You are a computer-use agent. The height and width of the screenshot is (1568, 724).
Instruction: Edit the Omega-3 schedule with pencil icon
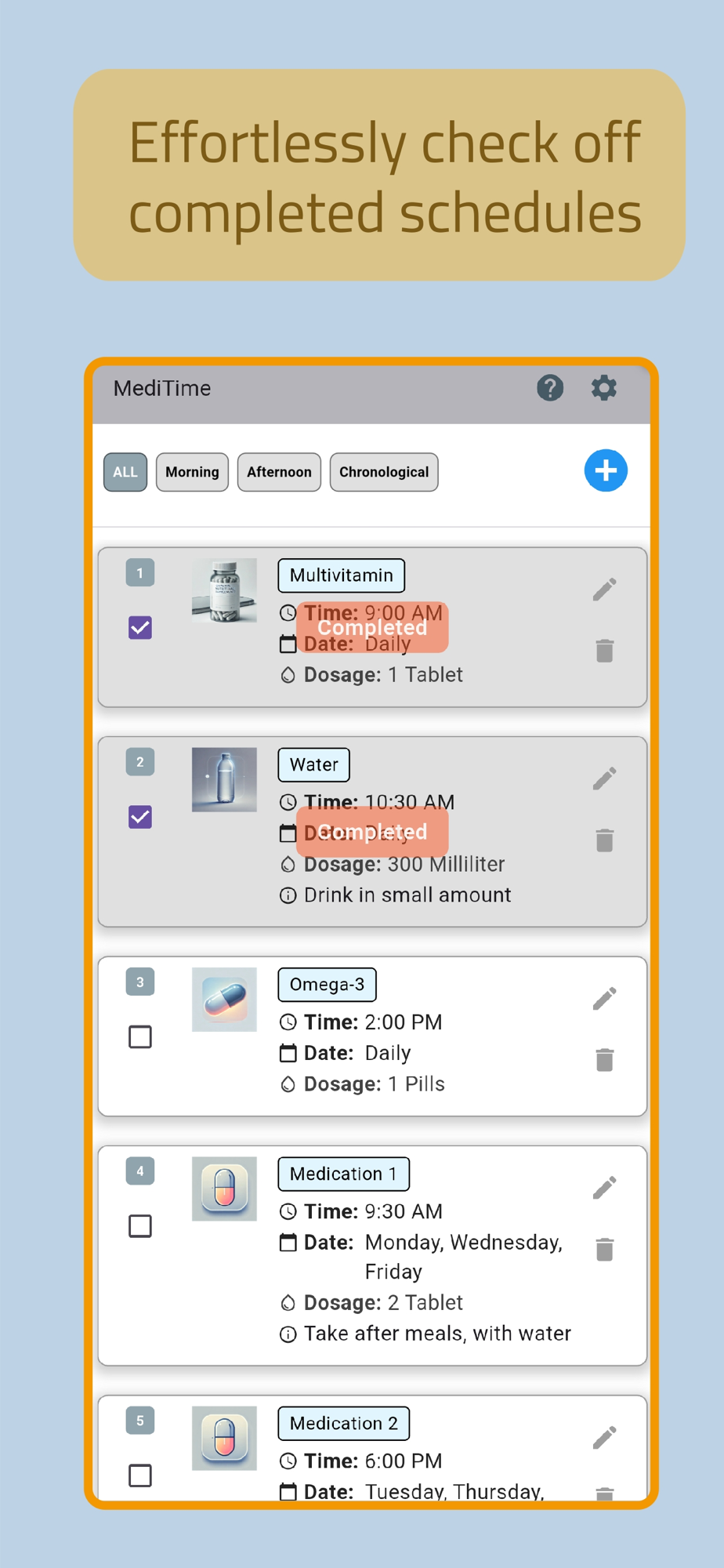(604, 999)
